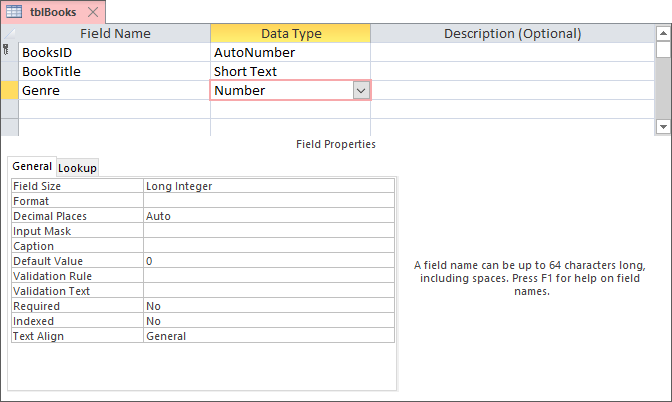Close the tblBooks tab
The height and width of the screenshot is (402, 672).
tap(92, 12)
